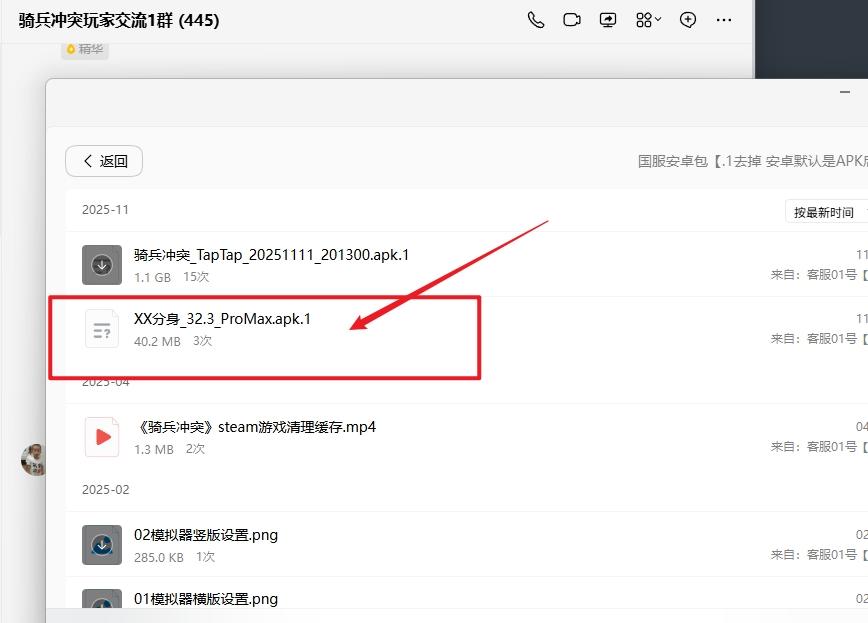Click the group title 骑兵冲突玩家交流1群

[118, 20]
